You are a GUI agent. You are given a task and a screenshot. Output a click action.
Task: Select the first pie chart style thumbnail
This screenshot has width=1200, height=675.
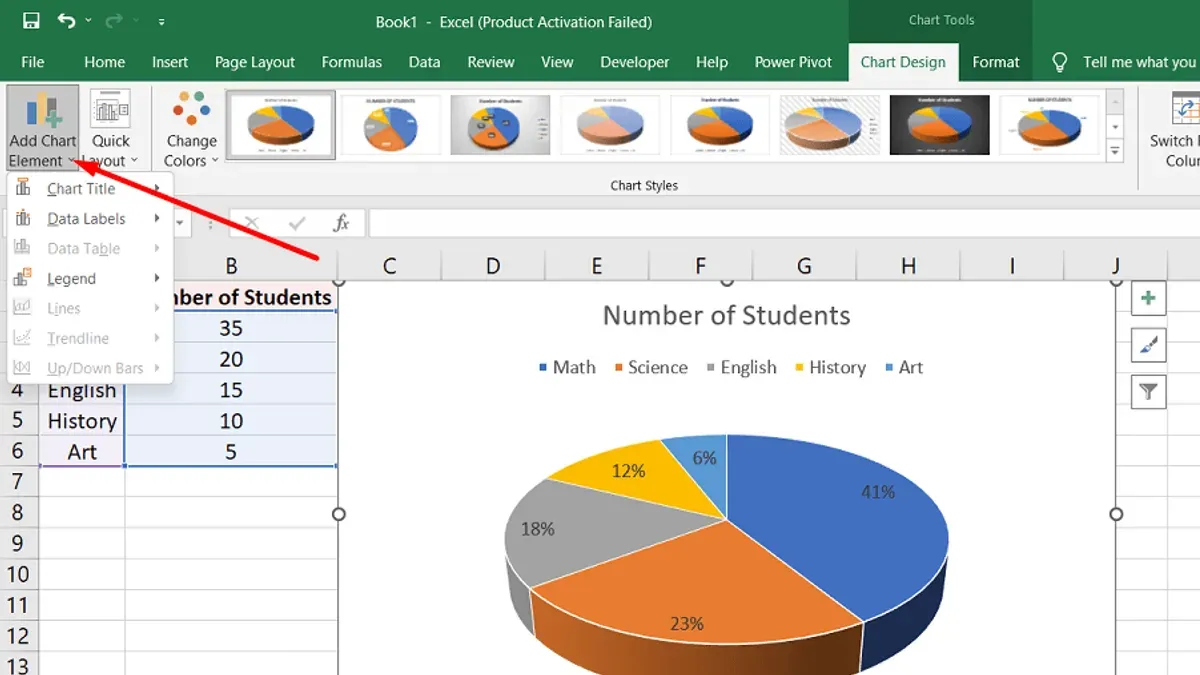click(281, 125)
